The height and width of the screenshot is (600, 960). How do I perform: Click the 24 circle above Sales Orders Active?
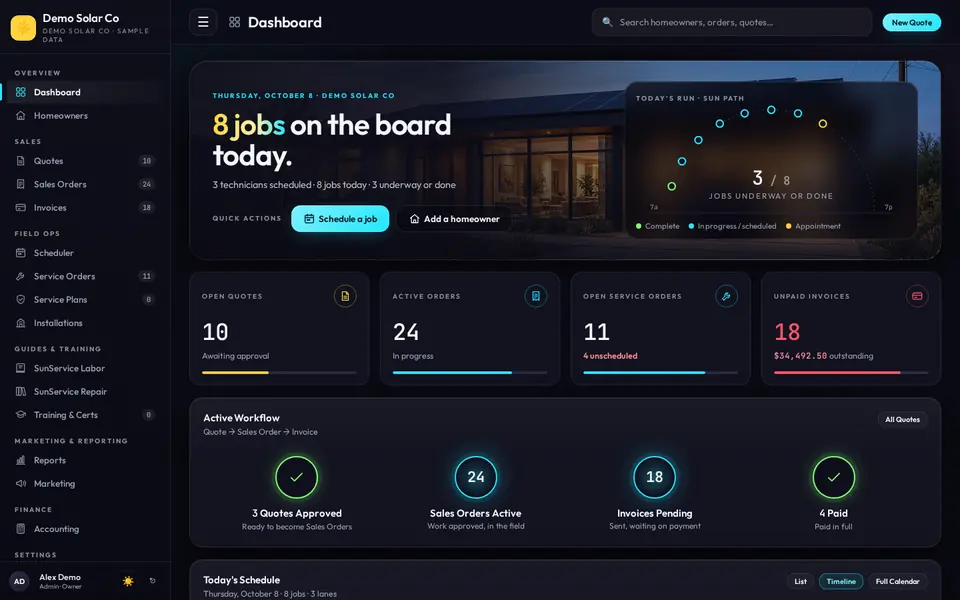pos(476,477)
